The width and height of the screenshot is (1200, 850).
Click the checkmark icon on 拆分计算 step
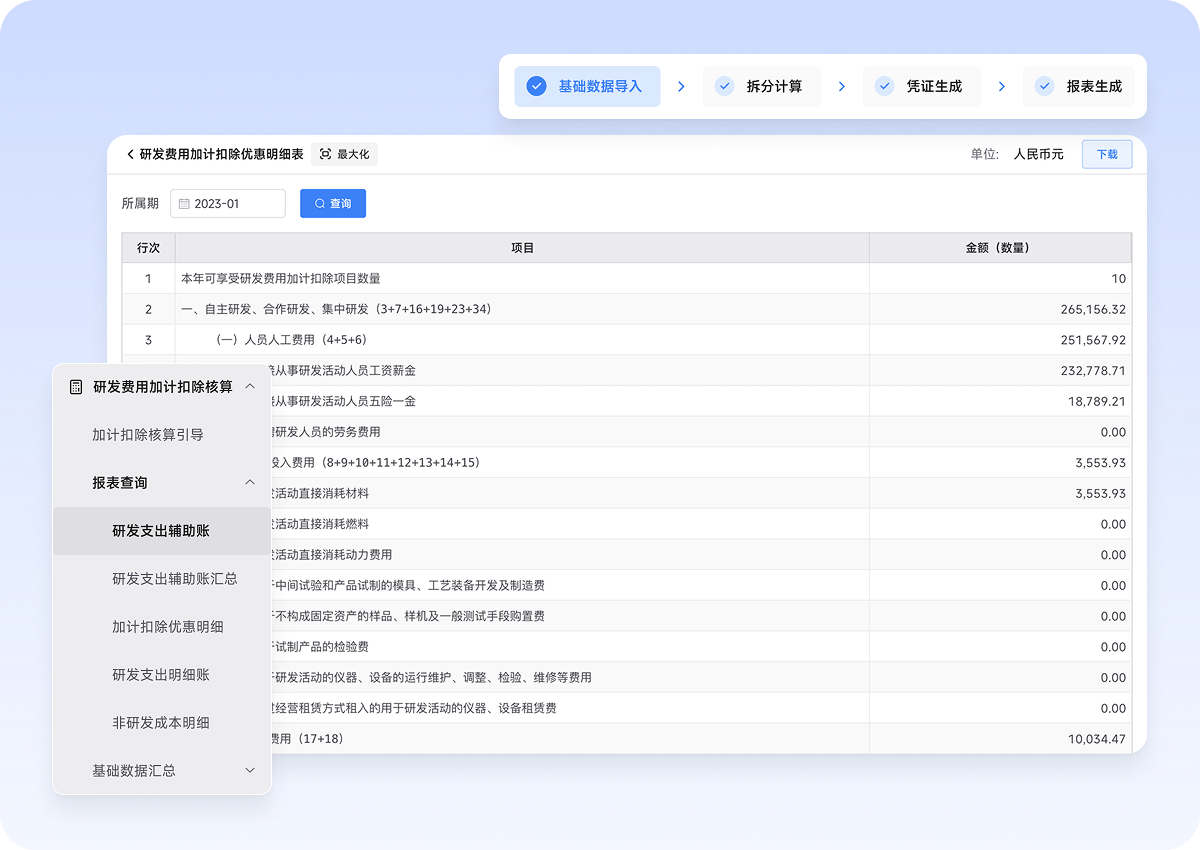(724, 87)
